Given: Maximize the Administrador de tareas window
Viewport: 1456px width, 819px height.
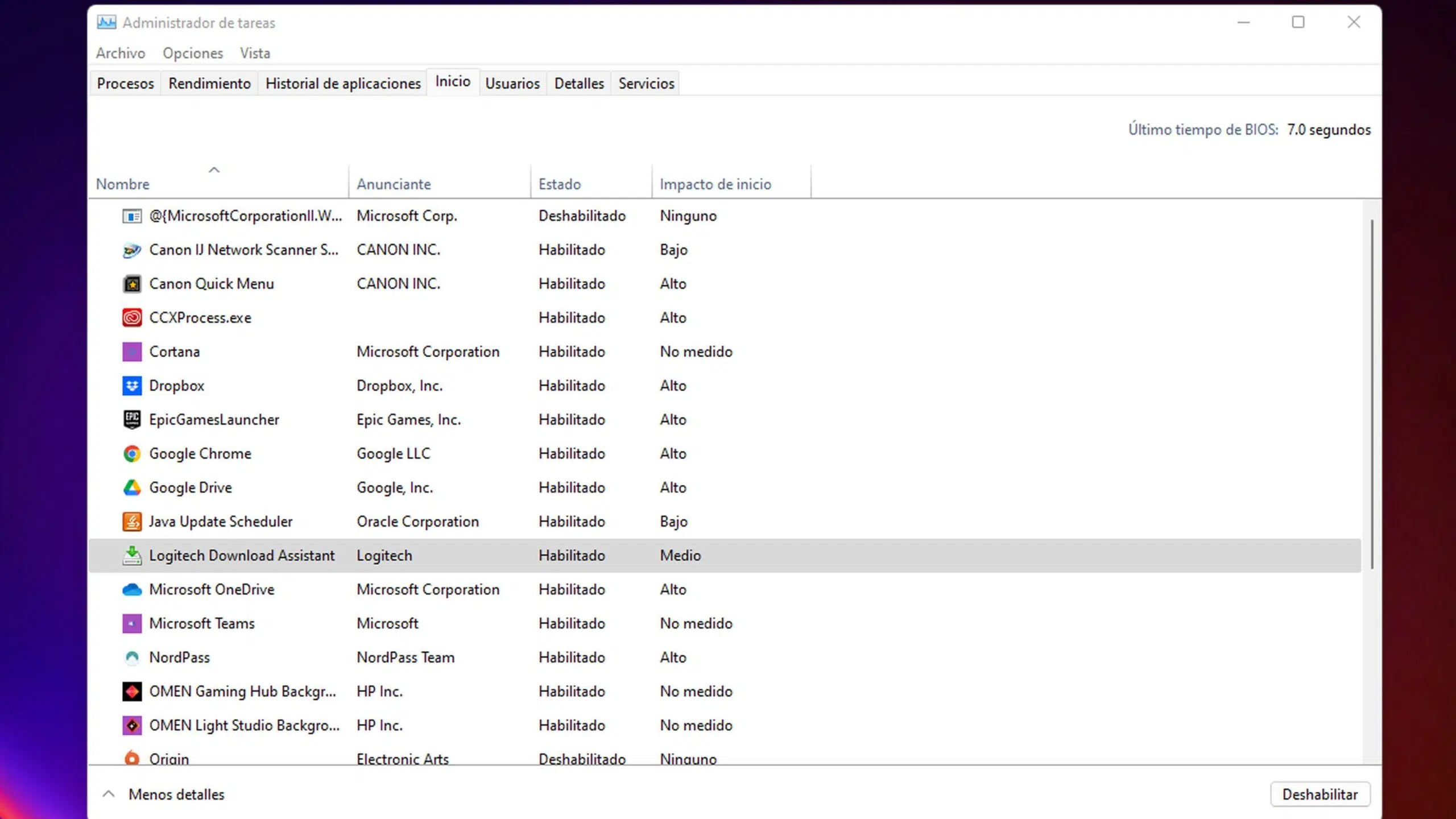Looking at the screenshot, I should pyautogui.click(x=1298, y=22).
